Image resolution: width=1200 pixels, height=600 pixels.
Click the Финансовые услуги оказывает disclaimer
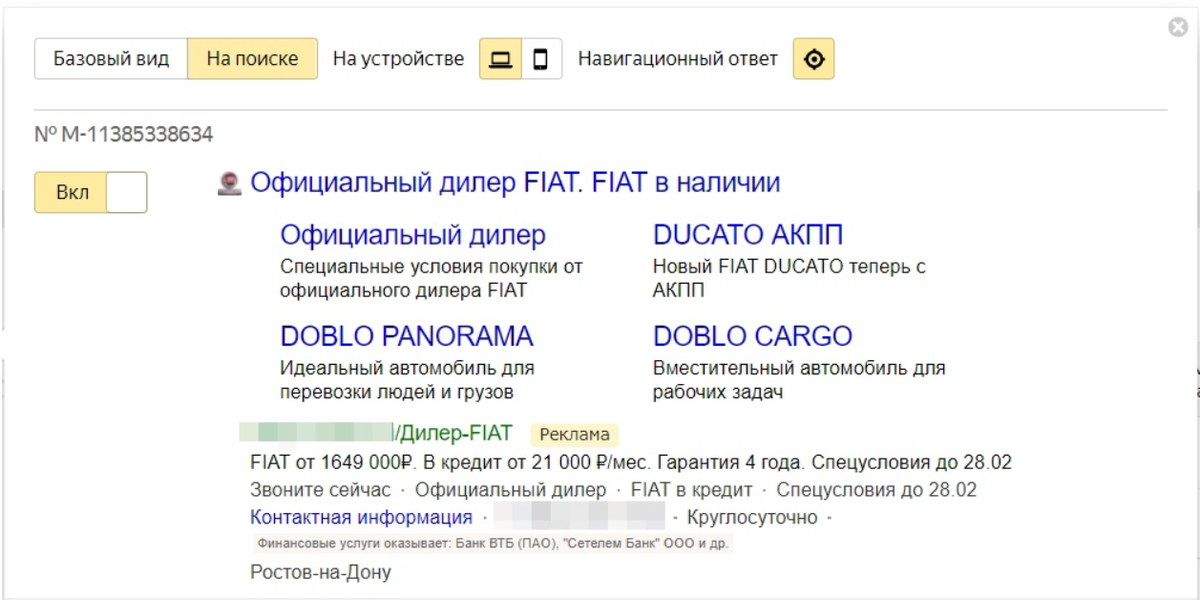(494, 545)
